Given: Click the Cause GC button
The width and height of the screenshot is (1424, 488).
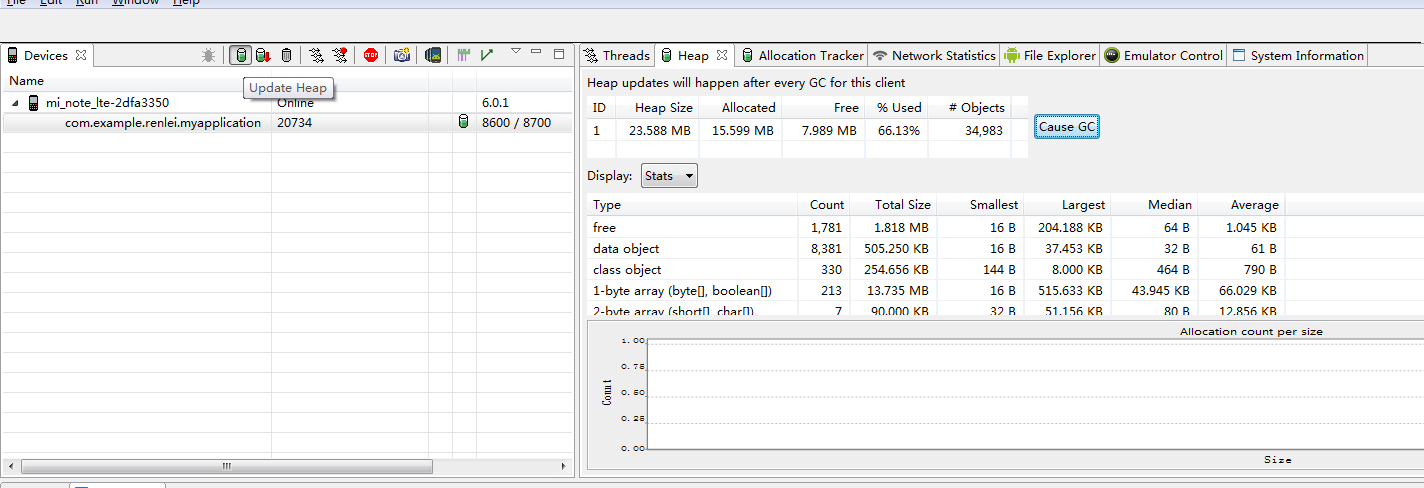Looking at the screenshot, I should pos(1068,127).
